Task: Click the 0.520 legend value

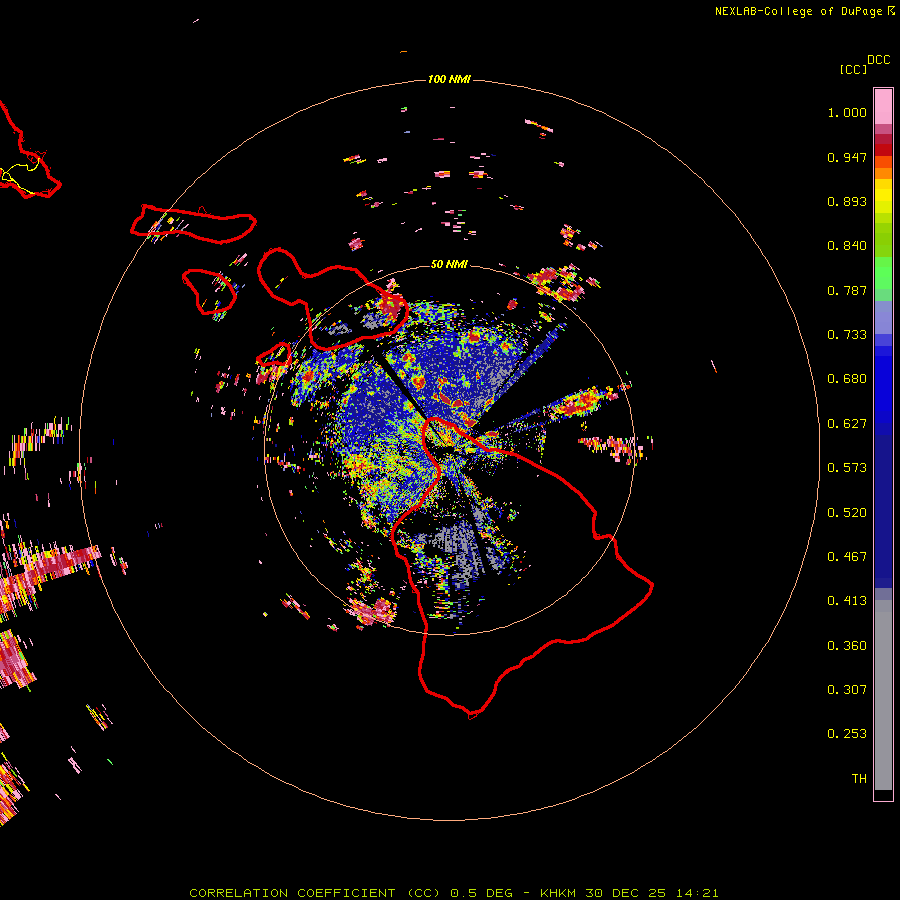Action: click(847, 513)
